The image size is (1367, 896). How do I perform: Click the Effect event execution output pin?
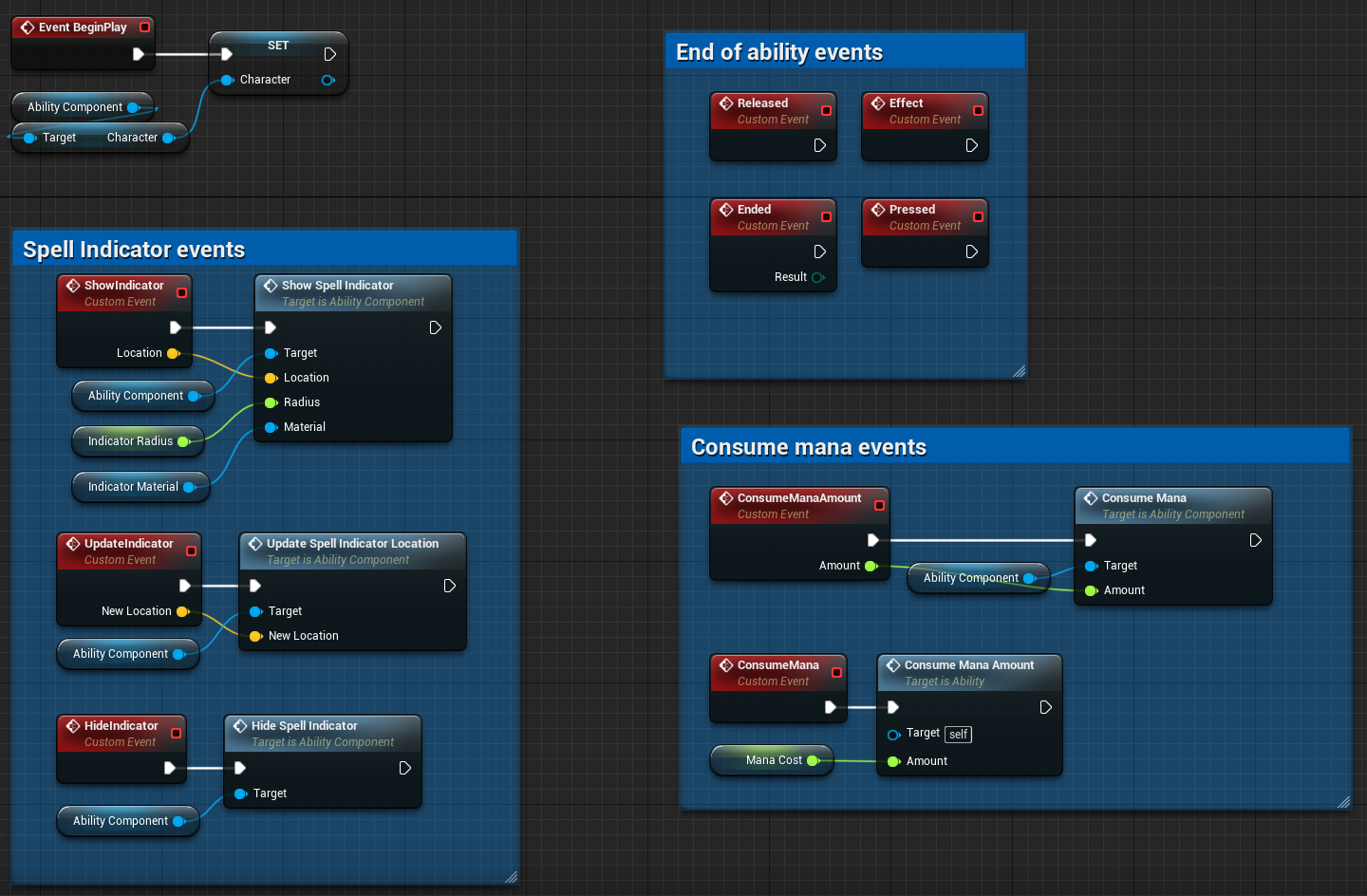click(971, 145)
